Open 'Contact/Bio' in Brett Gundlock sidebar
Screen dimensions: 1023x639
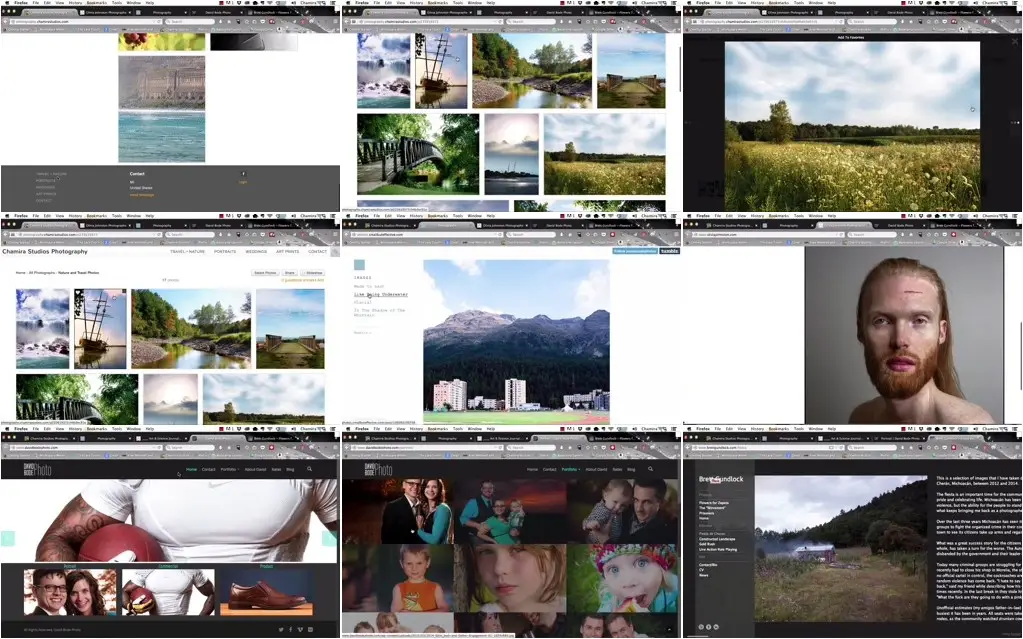[x=709, y=565]
